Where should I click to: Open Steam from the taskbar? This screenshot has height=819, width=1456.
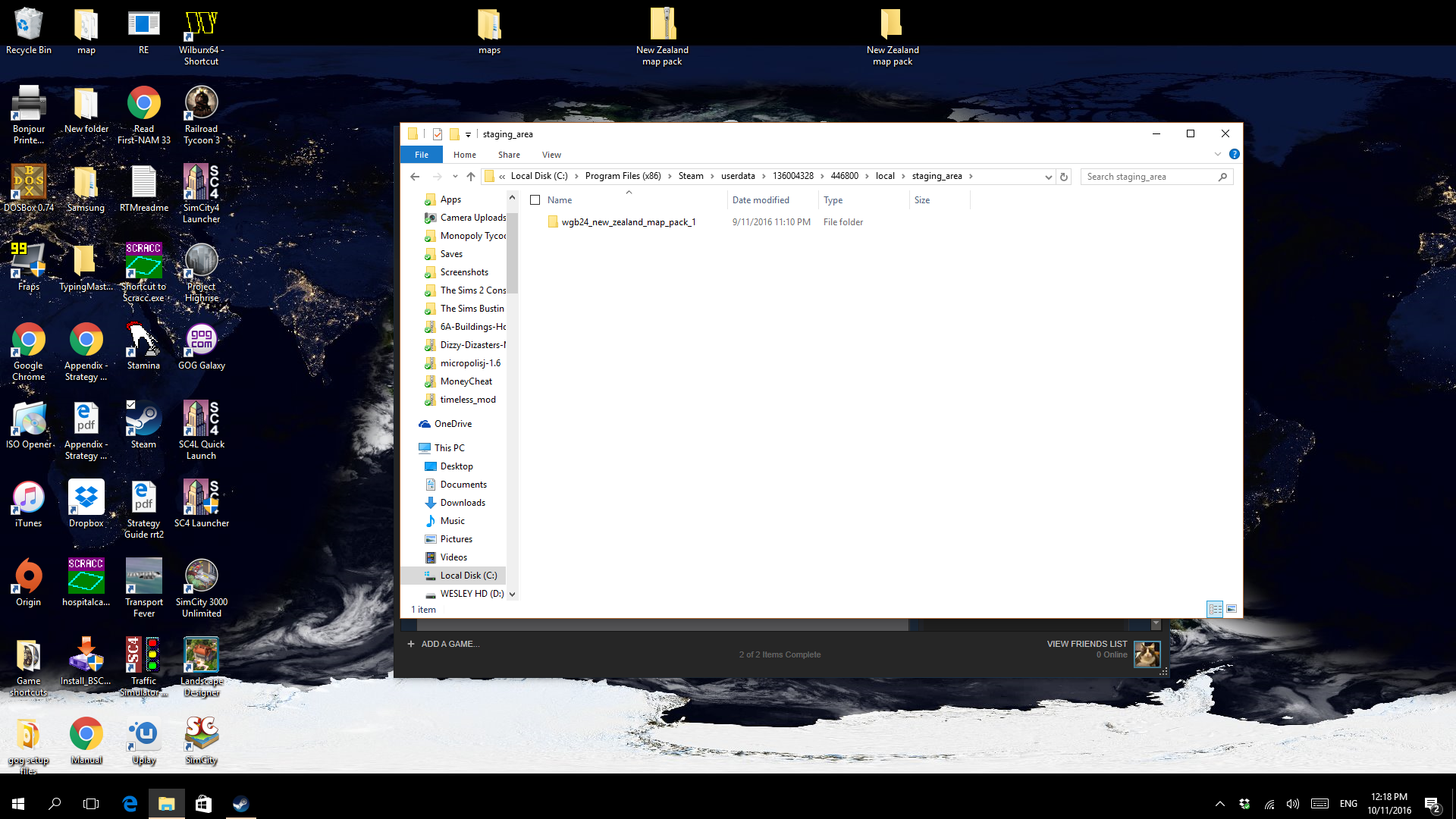coord(240,804)
